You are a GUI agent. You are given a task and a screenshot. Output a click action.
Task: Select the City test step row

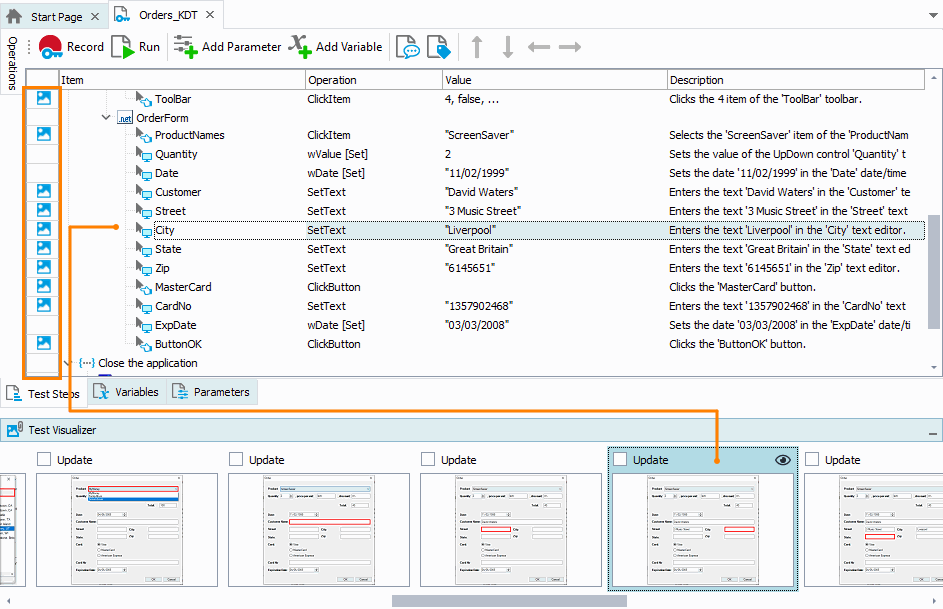tap(167, 229)
